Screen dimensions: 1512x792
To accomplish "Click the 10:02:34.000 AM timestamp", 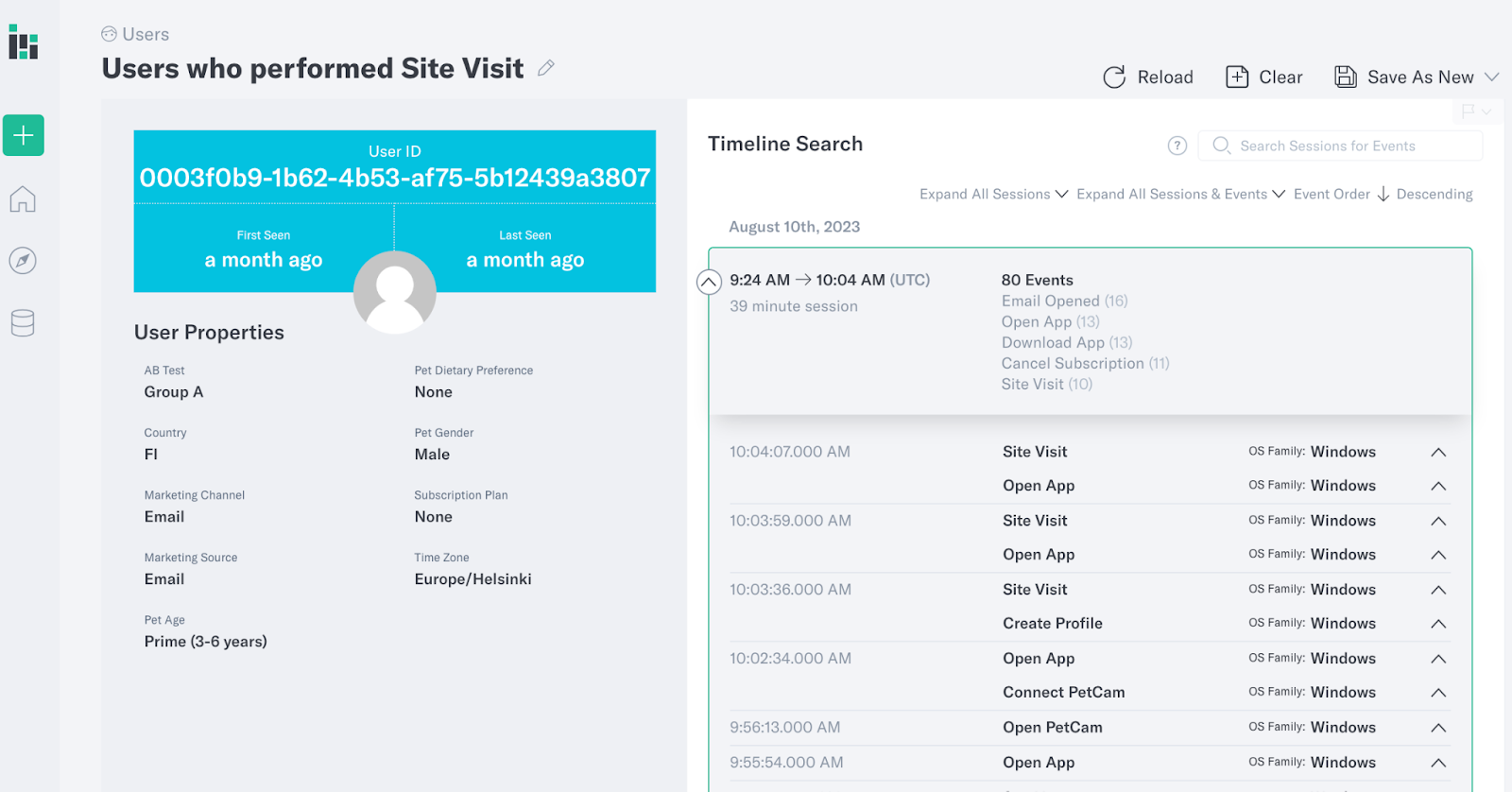I will pos(790,659).
